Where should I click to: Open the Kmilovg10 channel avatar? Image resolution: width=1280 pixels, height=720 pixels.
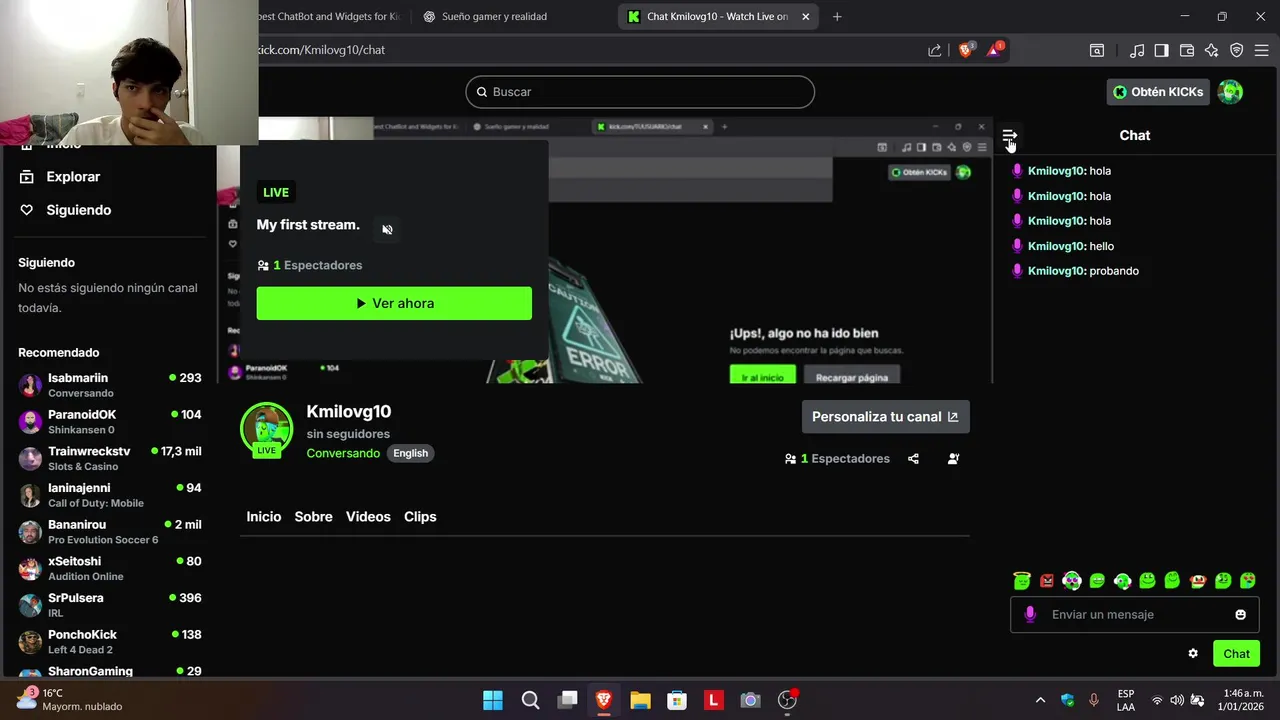[x=266, y=428]
